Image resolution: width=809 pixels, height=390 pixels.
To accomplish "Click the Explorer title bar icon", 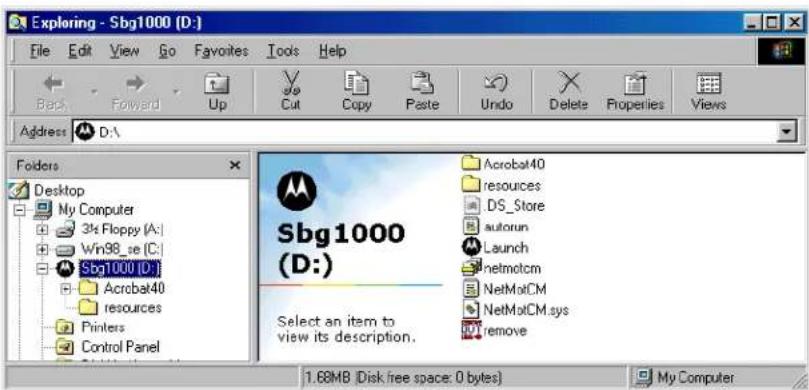I will (x=19, y=23).
